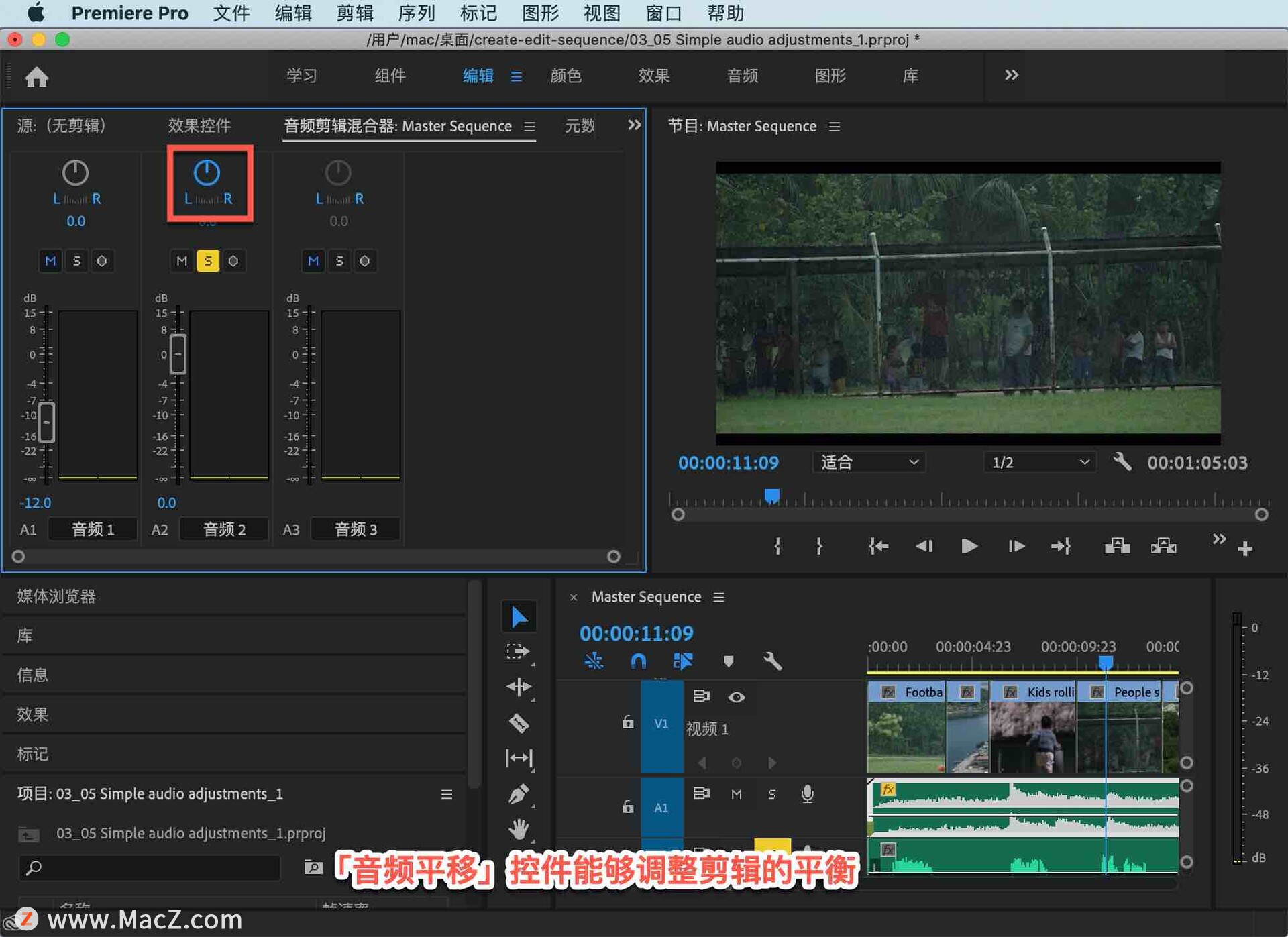
Task: Switch to the 颜色 workspace tab
Action: (x=566, y=76)
